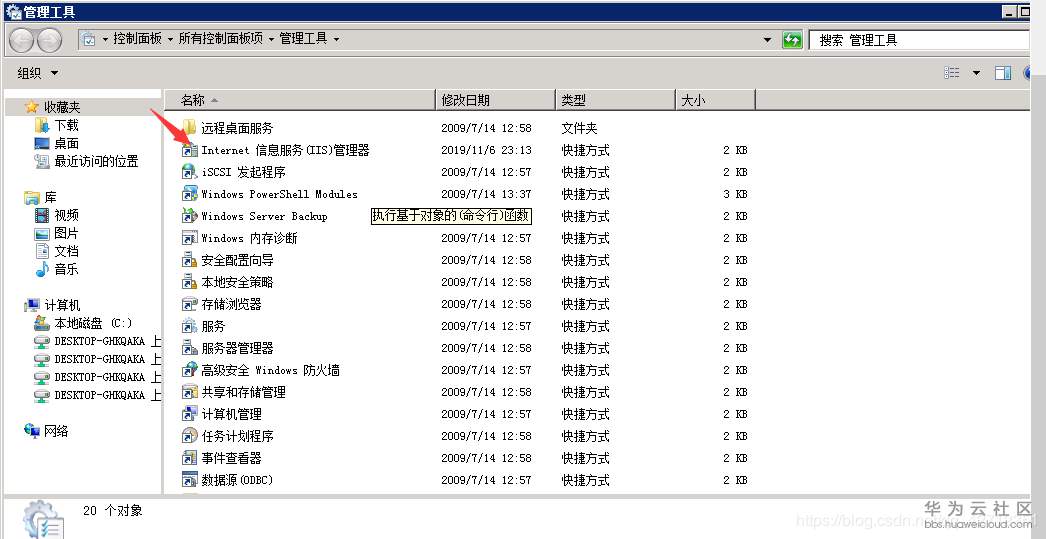This screenshot has width=1046, height=539.
Task: Select 网络 in the navigation pane
Action: pyautogui.click(x=56, y=431)
